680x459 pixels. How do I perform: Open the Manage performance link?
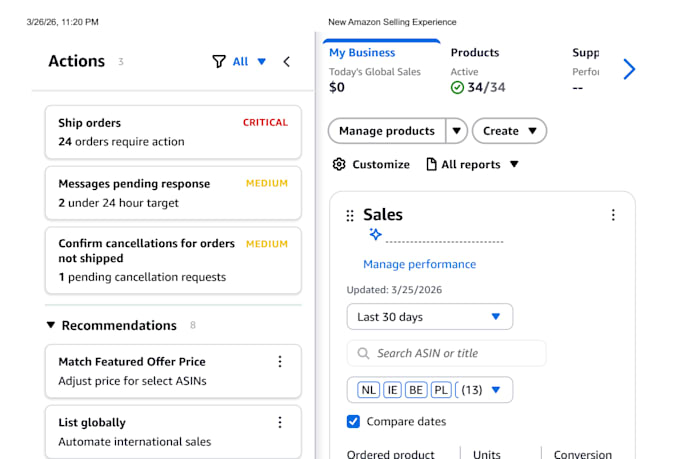point(419,264)
